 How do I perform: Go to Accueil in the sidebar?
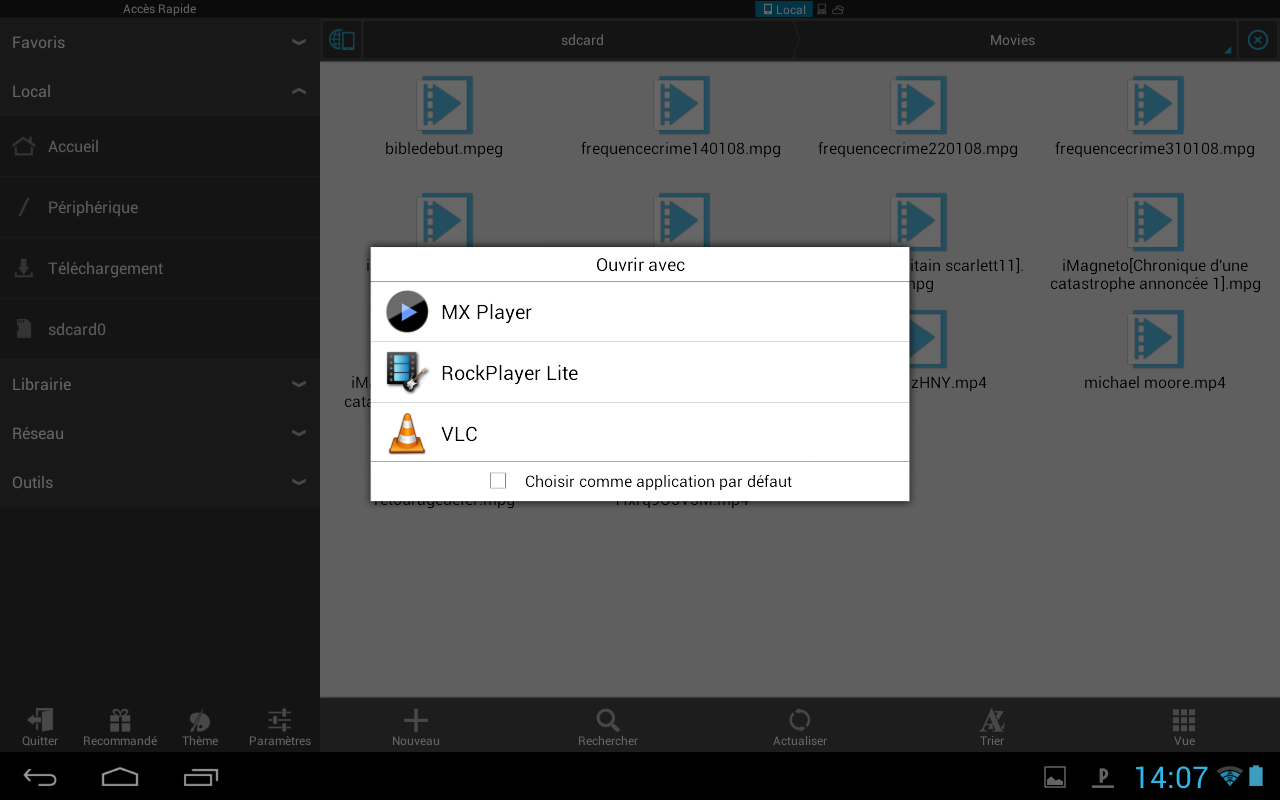point(160,146)
